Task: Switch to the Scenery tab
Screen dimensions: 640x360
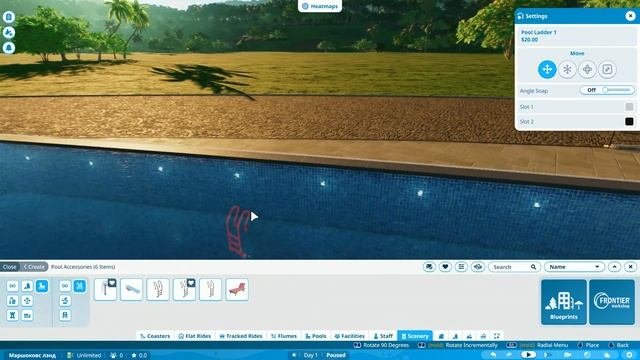Action: (415, 336)
